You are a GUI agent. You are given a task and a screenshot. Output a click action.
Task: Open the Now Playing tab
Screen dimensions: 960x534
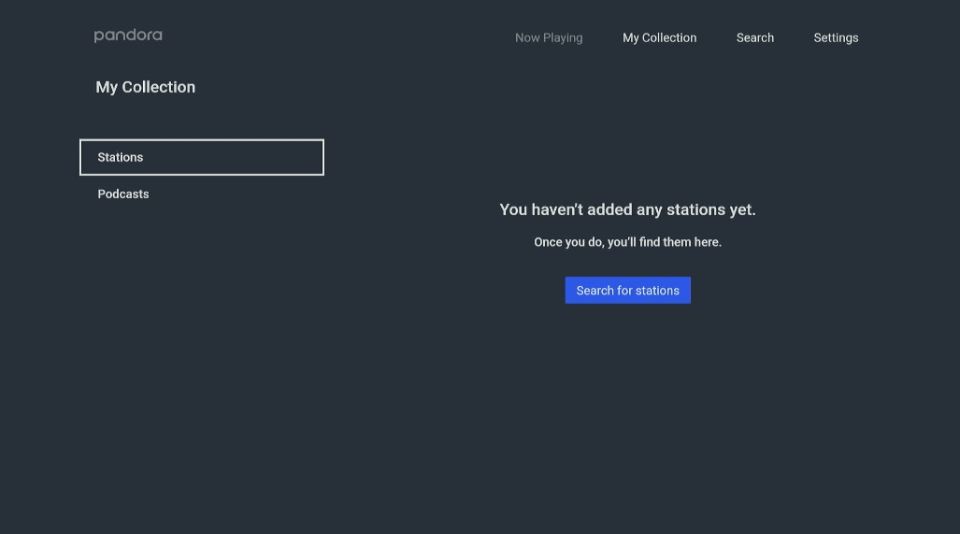[549, 38]
